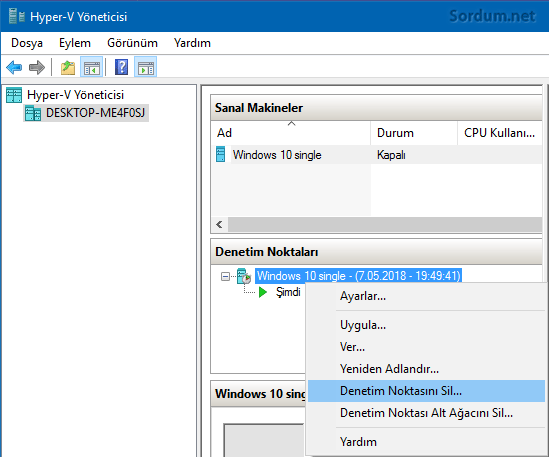Click Denetim Noktası Alt Ağacını Sil...
Image resolution: width=549 pixels, height=457 pixels.
pos(426,413)
